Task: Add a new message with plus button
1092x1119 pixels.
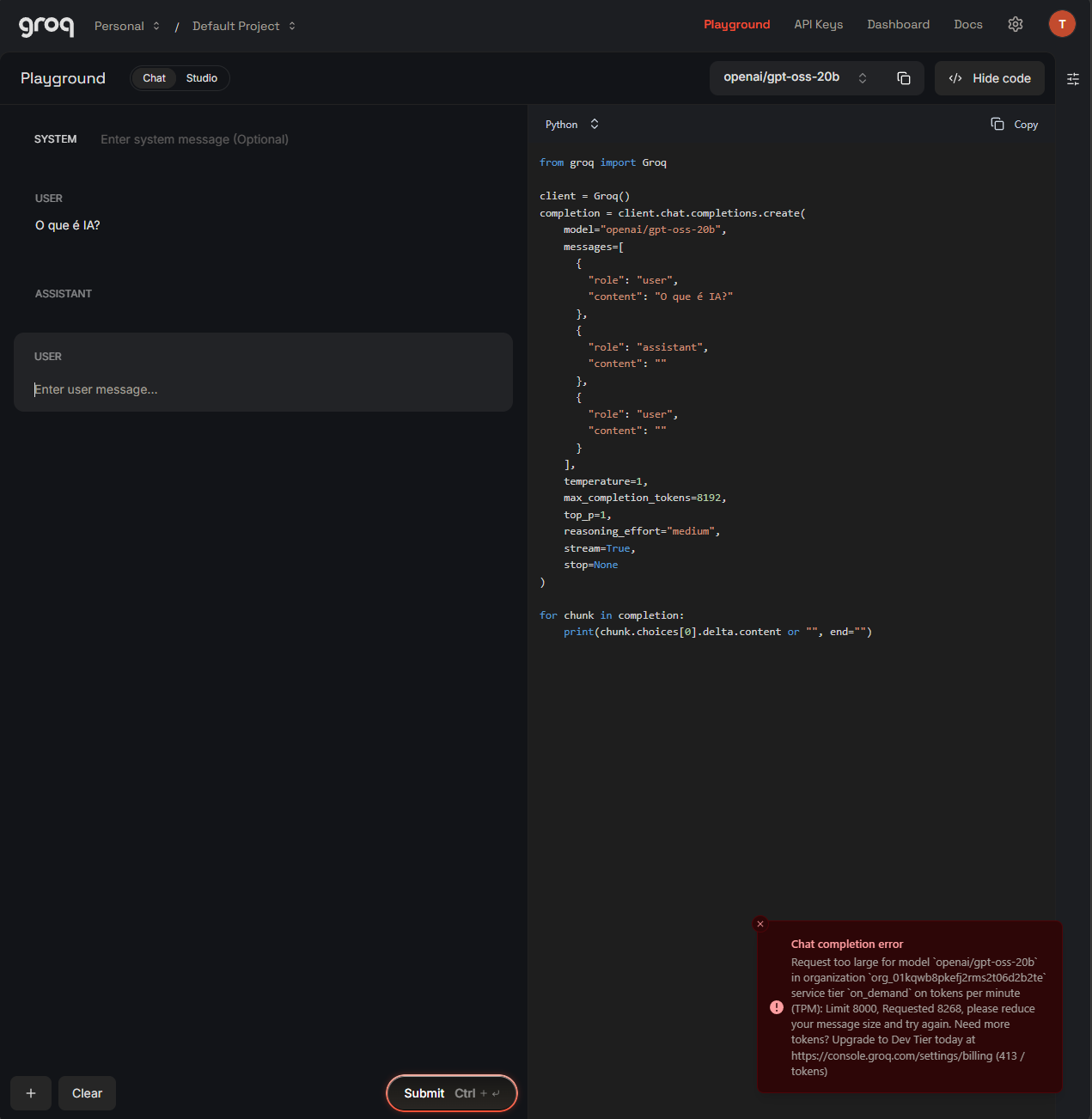Action: tap(31, 1093)
